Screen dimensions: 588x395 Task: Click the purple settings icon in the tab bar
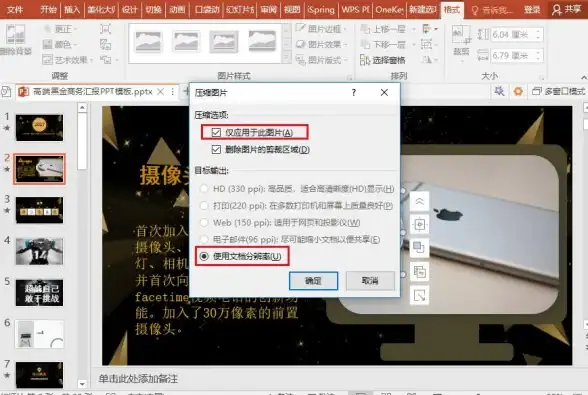click(x=499, y=91)
